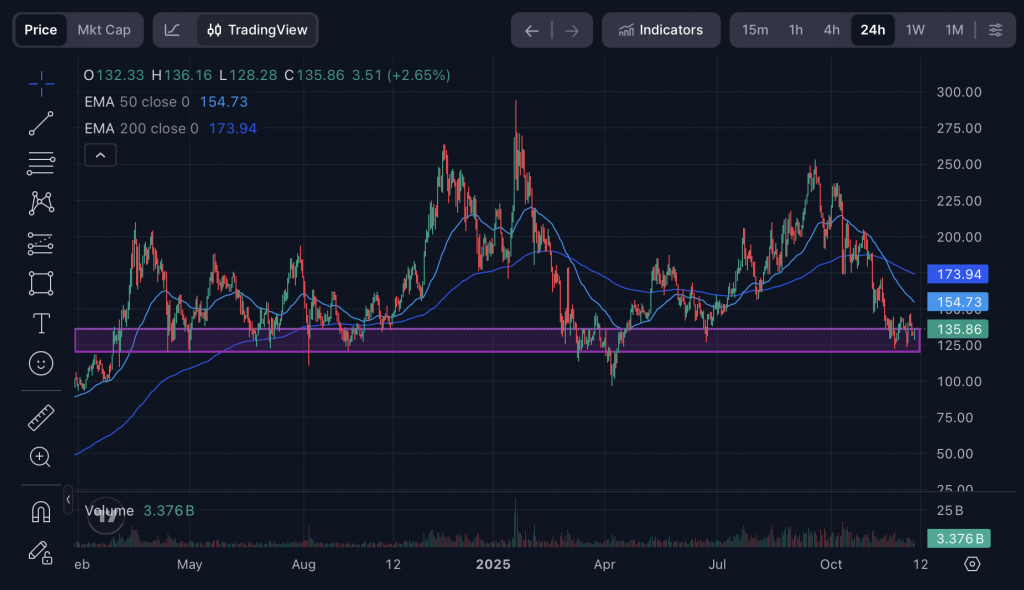Open chart settings sliders button

pyautogui.click(x=995, y=30)
